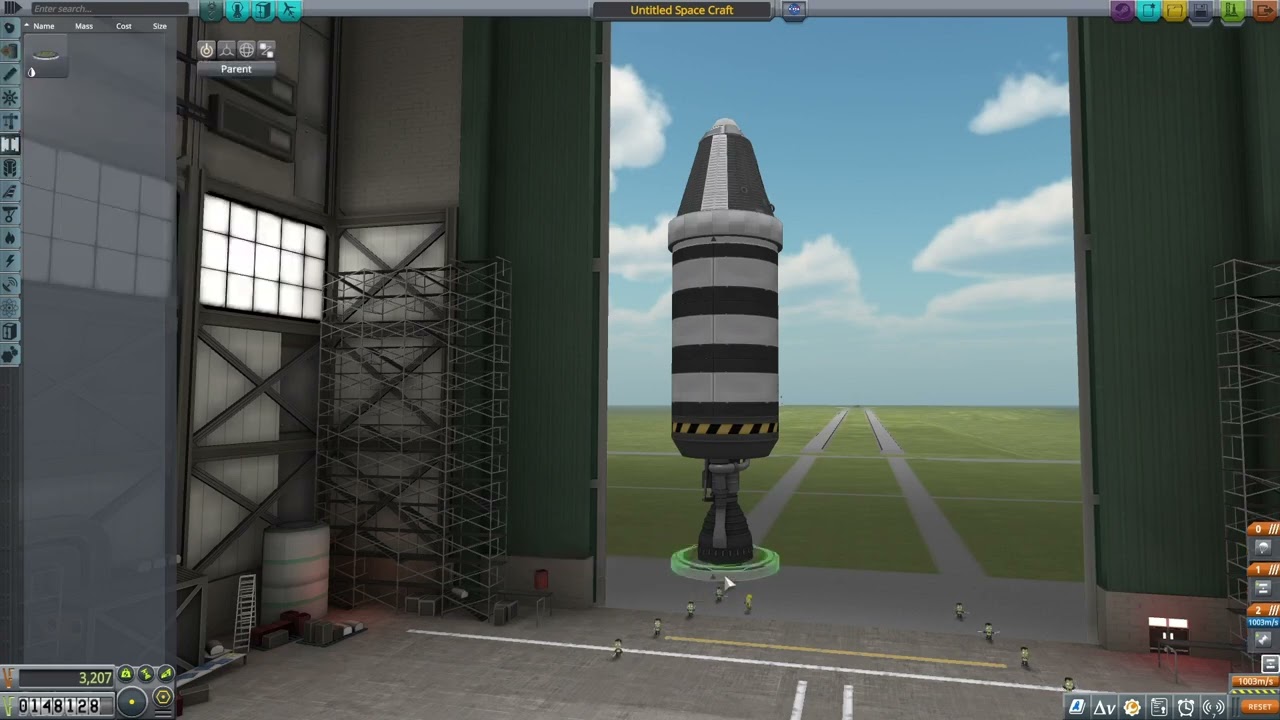
Task: Toggle angle snap hexagon button
Action: (x=163, y=698)
